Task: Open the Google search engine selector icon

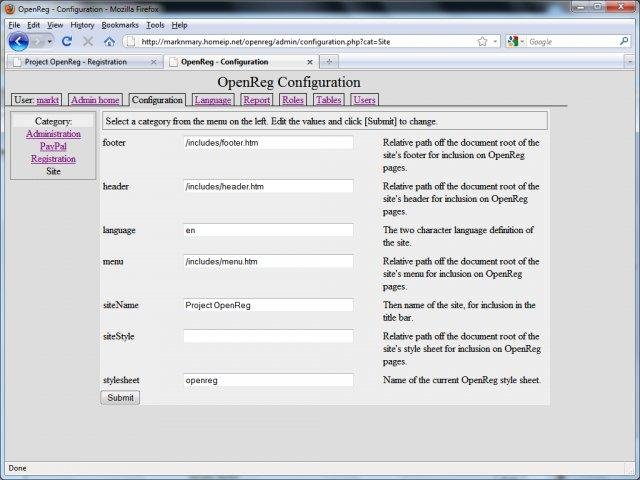Action: pyautogui.click(x=513, y=41)
